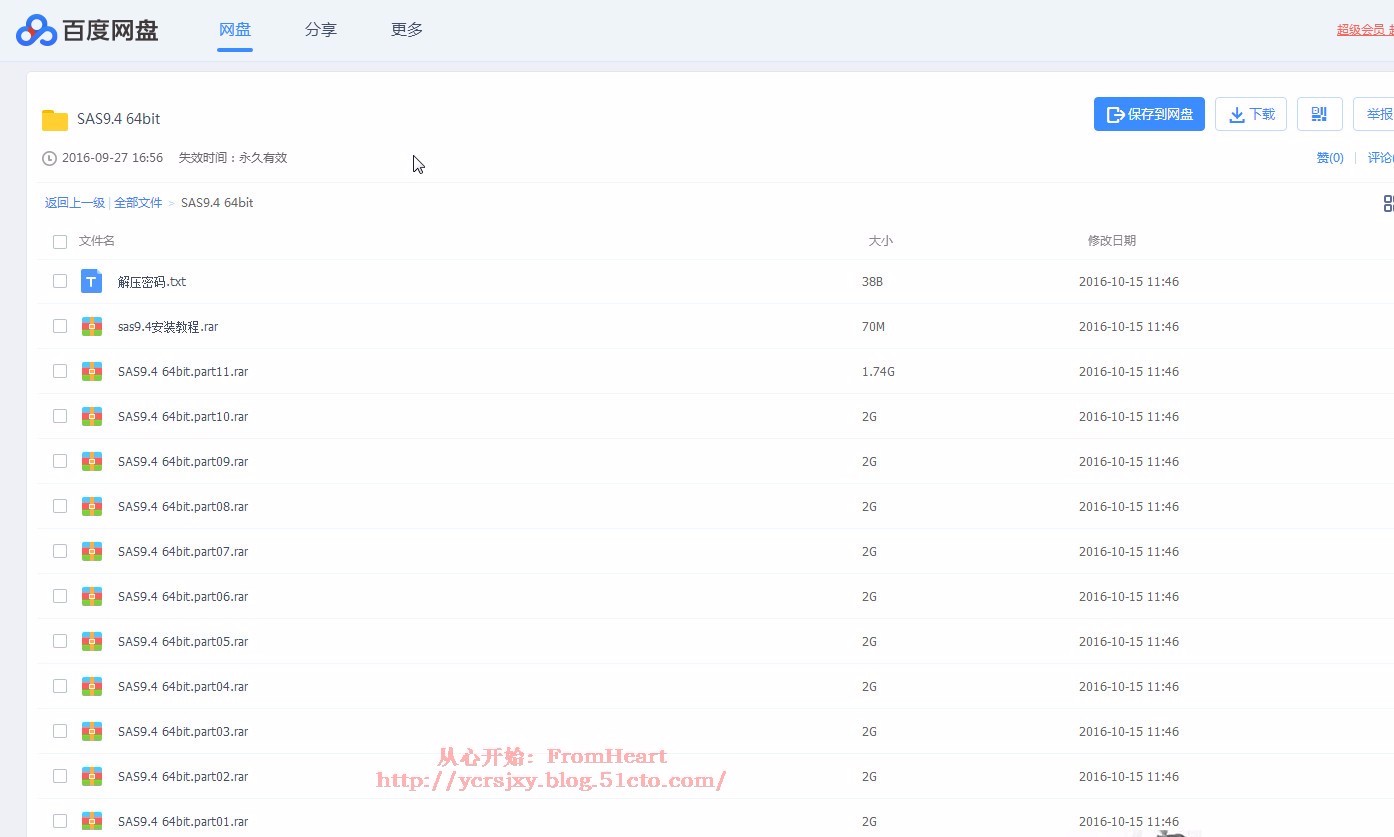The image size is (1394, 837).
Task: Switch to grid view icon
Action: point(1388,204)
